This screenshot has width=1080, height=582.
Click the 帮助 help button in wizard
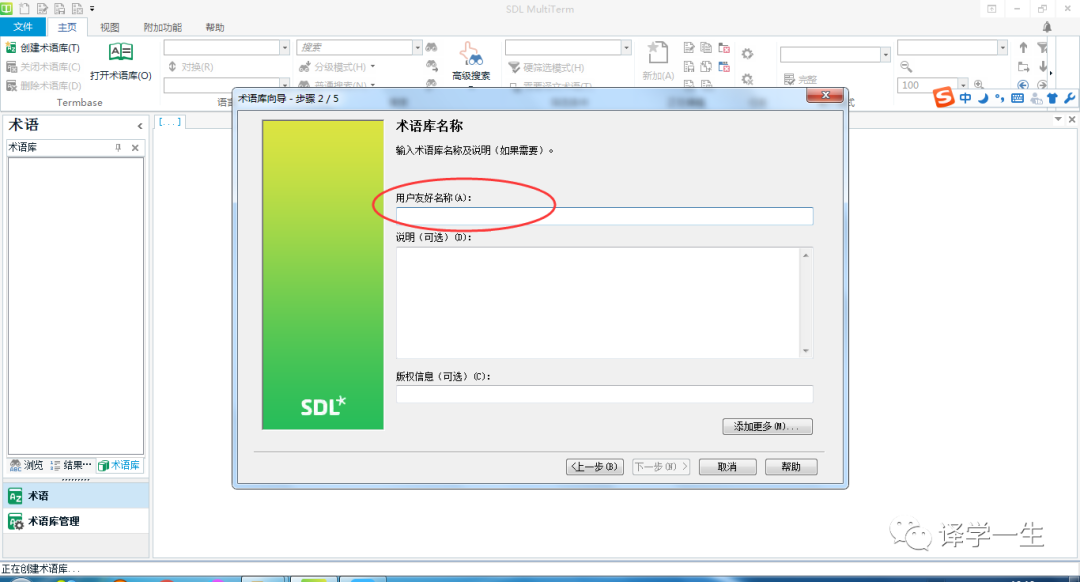(x=791, y=467)
